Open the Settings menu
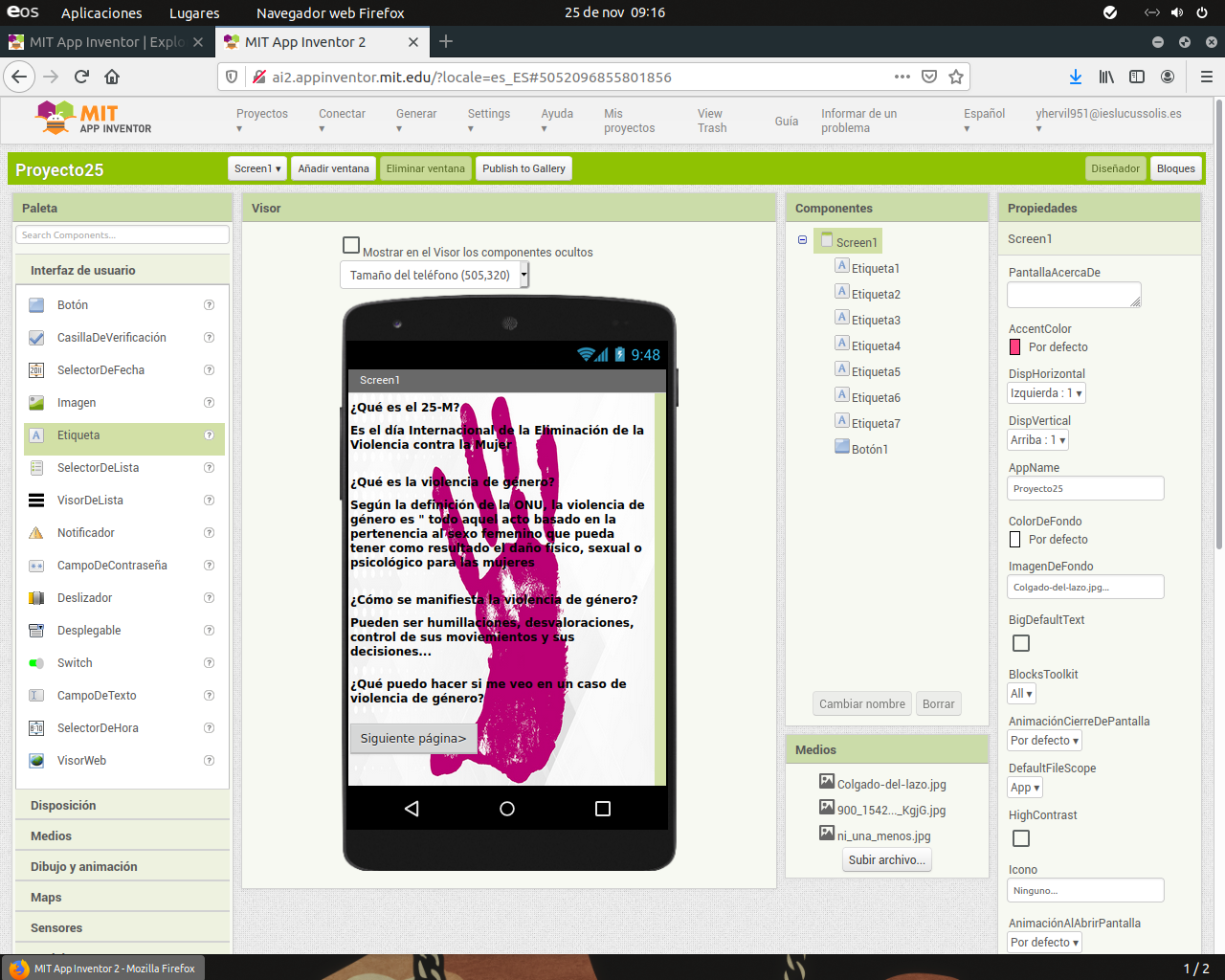This screenshot has width=1225, height=980. click(489, 121)
